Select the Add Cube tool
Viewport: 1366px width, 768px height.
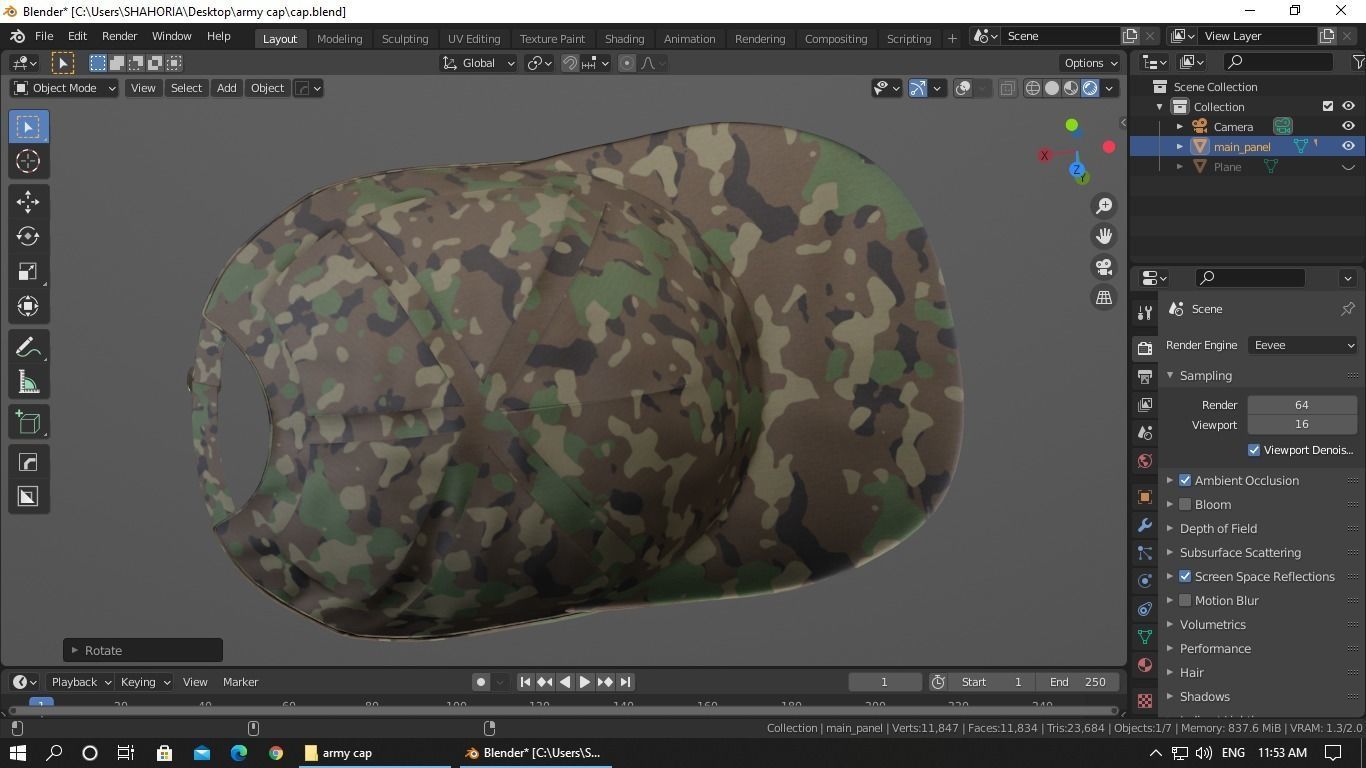pyautogui.click(x=28, y=422)
